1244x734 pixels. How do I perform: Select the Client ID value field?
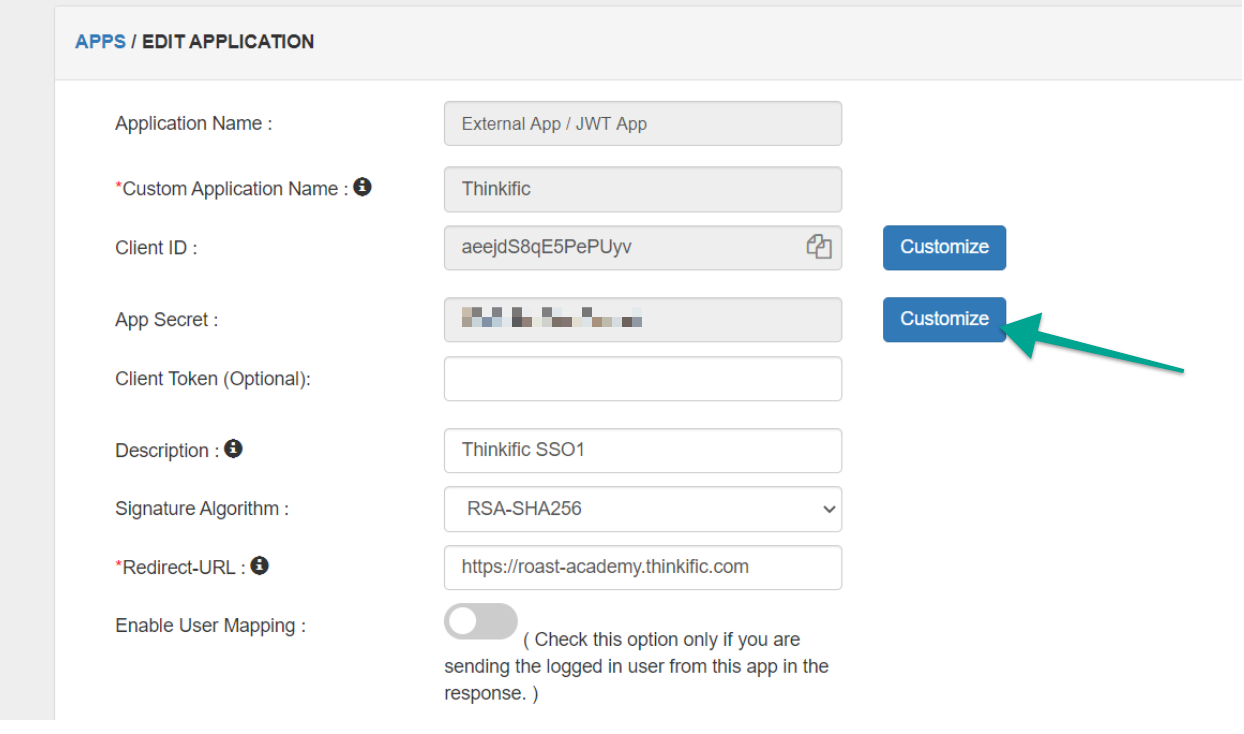tap(643, 248)
